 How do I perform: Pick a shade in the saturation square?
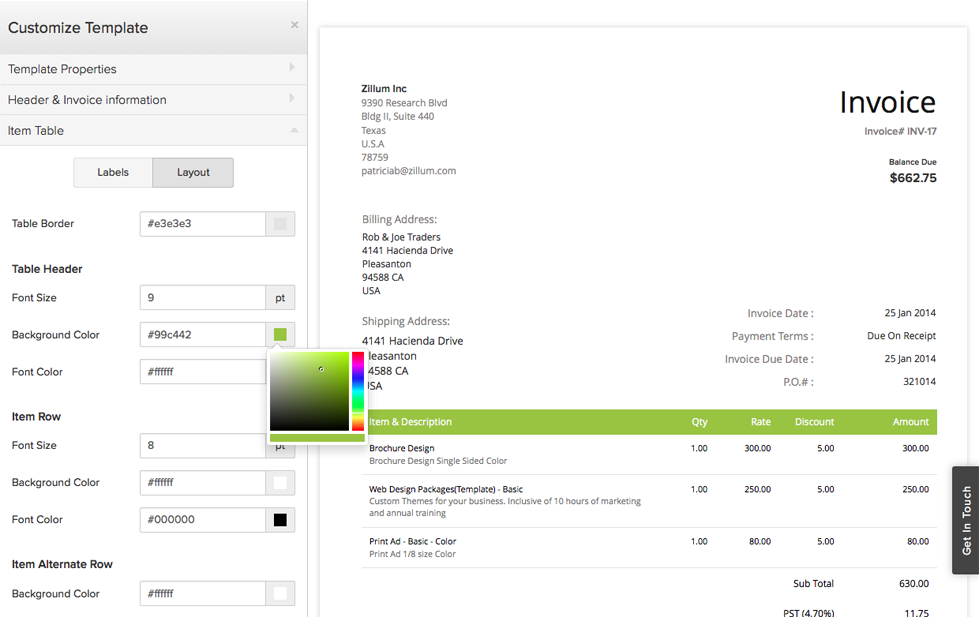click(x=309, y=391)
